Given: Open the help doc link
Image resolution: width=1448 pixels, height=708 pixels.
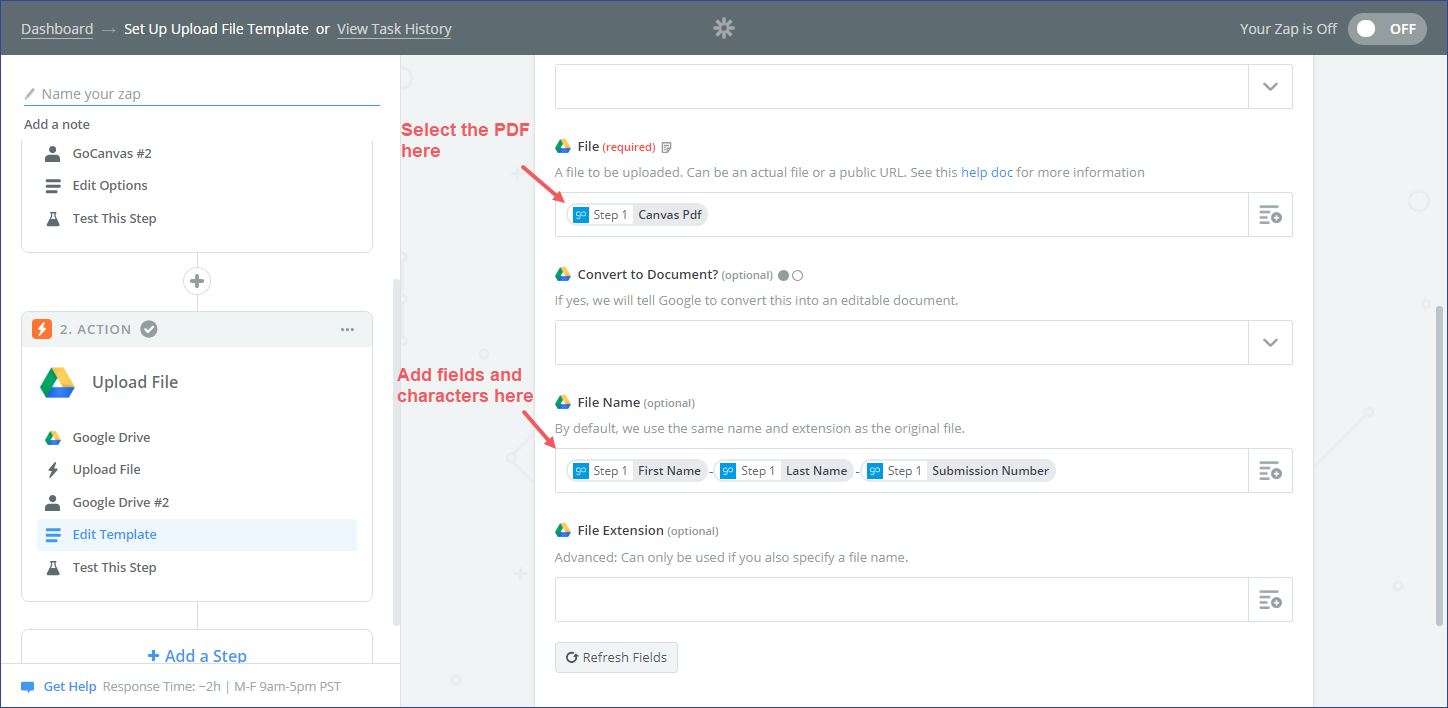Looking at the screenshot, I should tap(987, 172).
